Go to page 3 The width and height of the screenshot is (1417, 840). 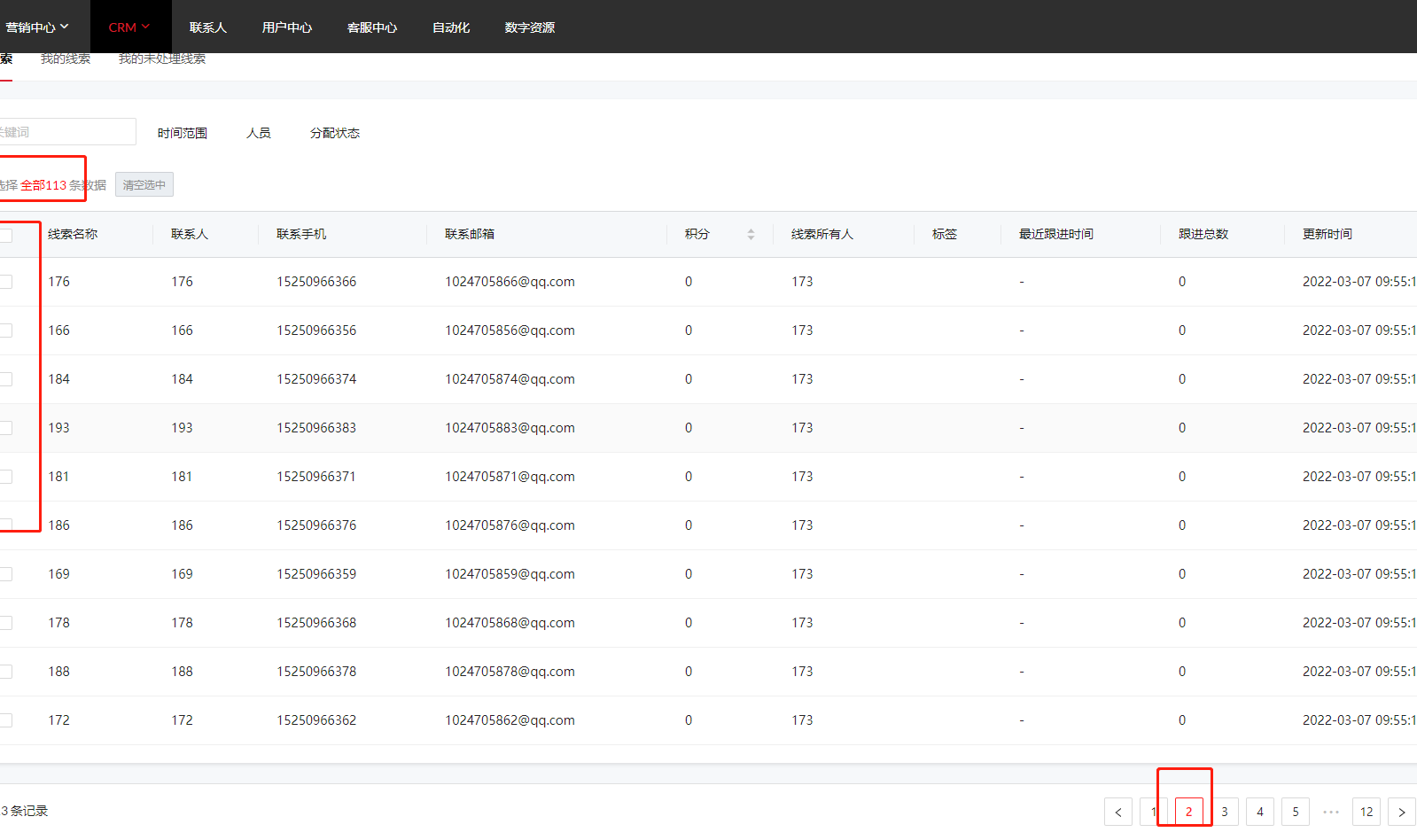[x=1225, y=812]
